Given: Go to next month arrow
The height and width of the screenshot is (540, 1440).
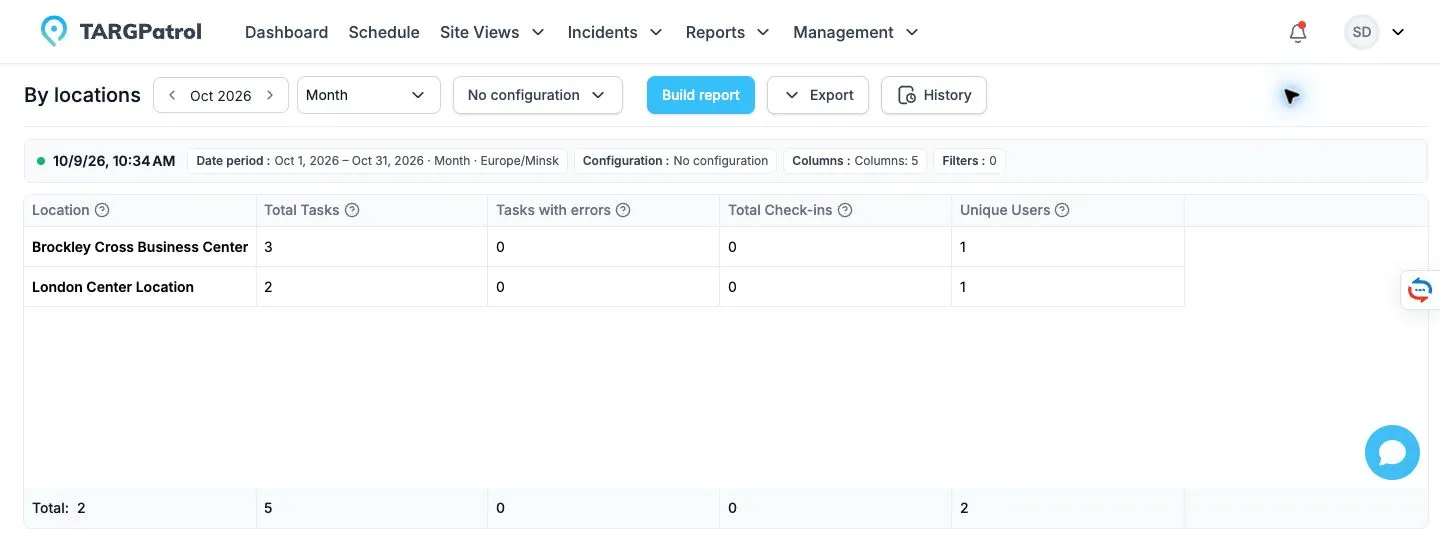Looking at the screenshot, I should [270, 95].
